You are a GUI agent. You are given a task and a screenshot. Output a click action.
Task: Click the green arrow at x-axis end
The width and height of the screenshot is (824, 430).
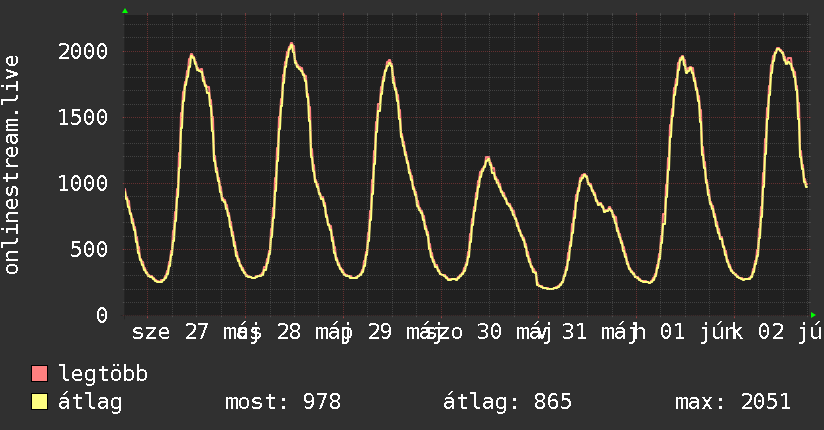(813, 315)
